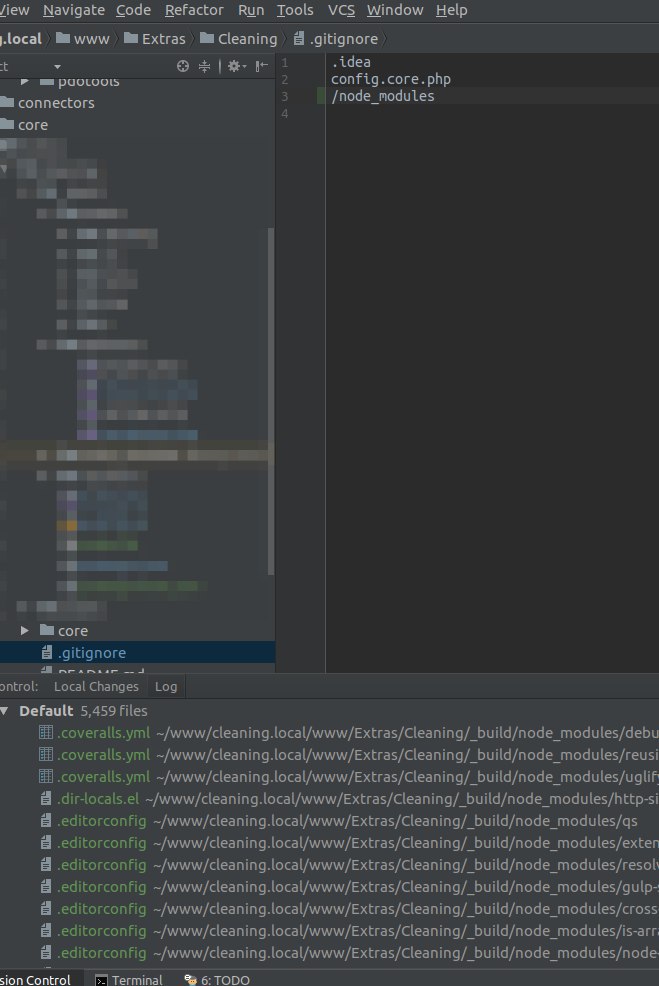This screenshot has width=659, height=986.
Task: Open the Code menu
Action: click(x=133, y=10)
